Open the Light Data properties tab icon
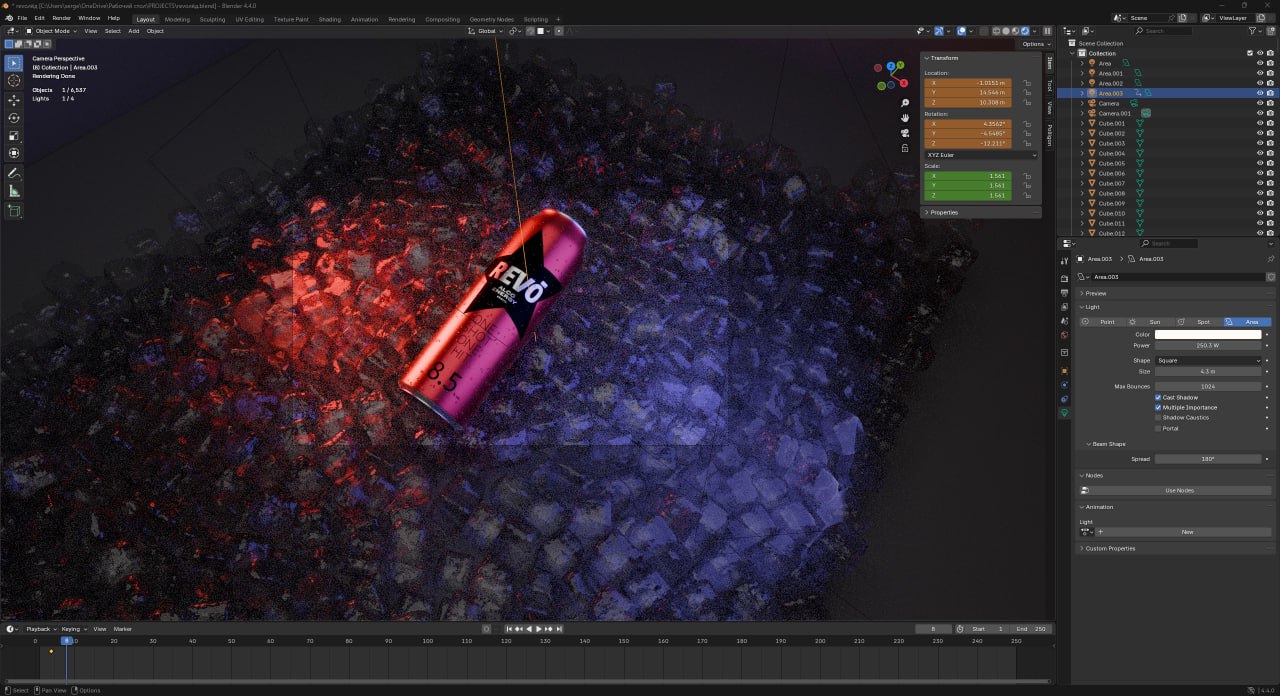Image resolution: width=1280 pixels, height=696 pixels. coord(1064,413)
